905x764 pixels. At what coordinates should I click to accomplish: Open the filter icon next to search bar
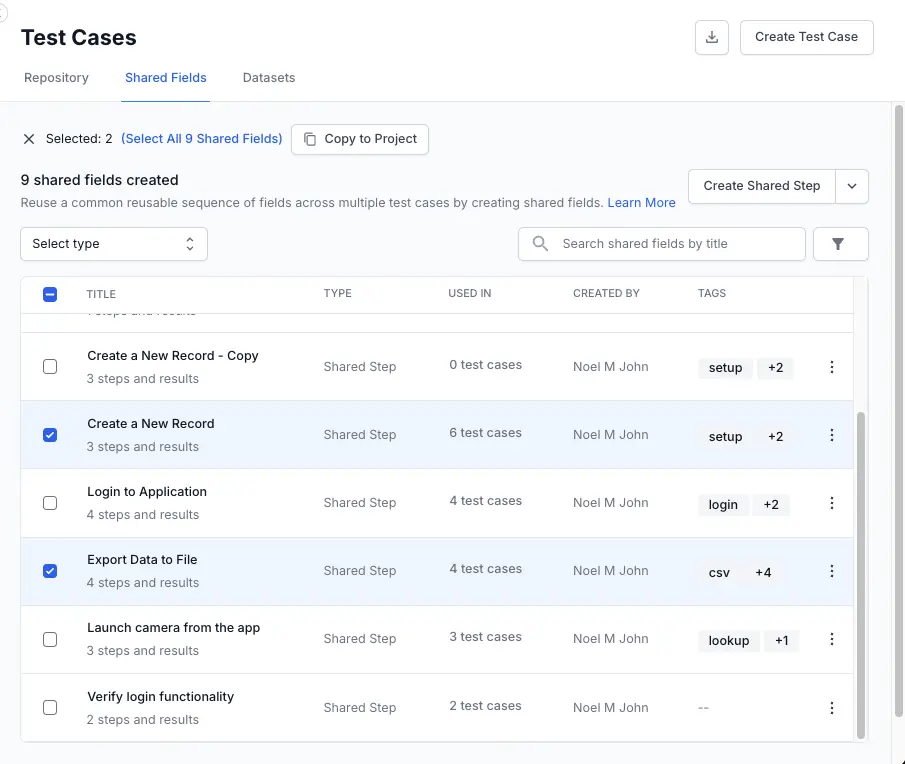pos(840,243)
